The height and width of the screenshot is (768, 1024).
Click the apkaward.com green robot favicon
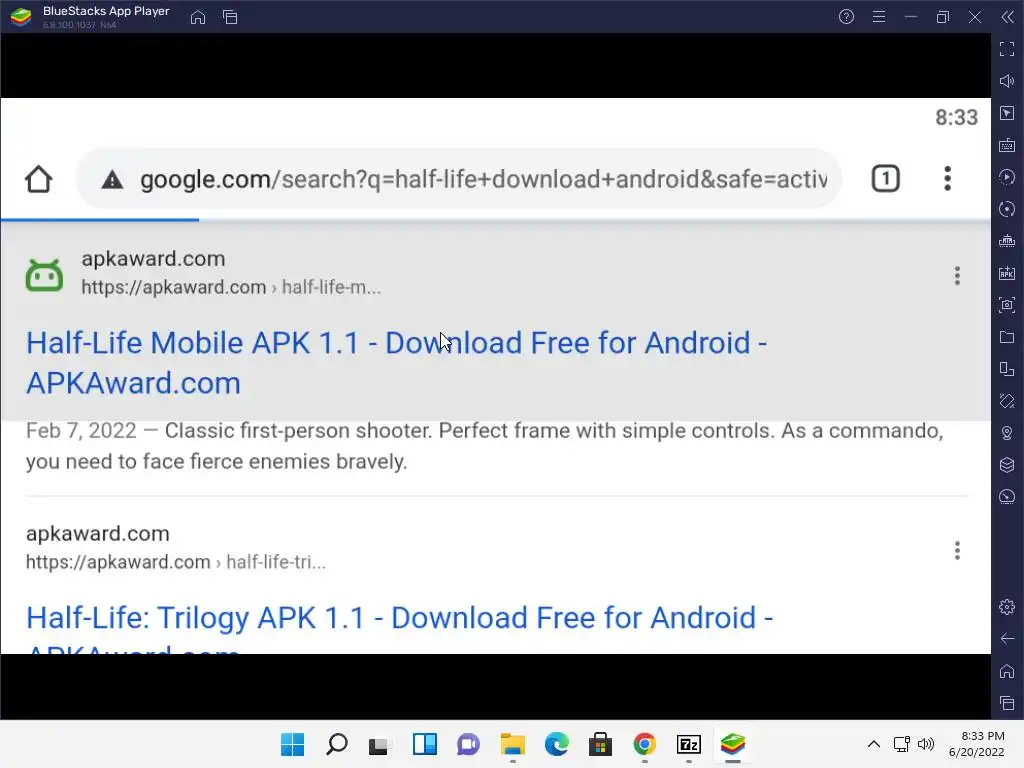(x=44, y=275)
